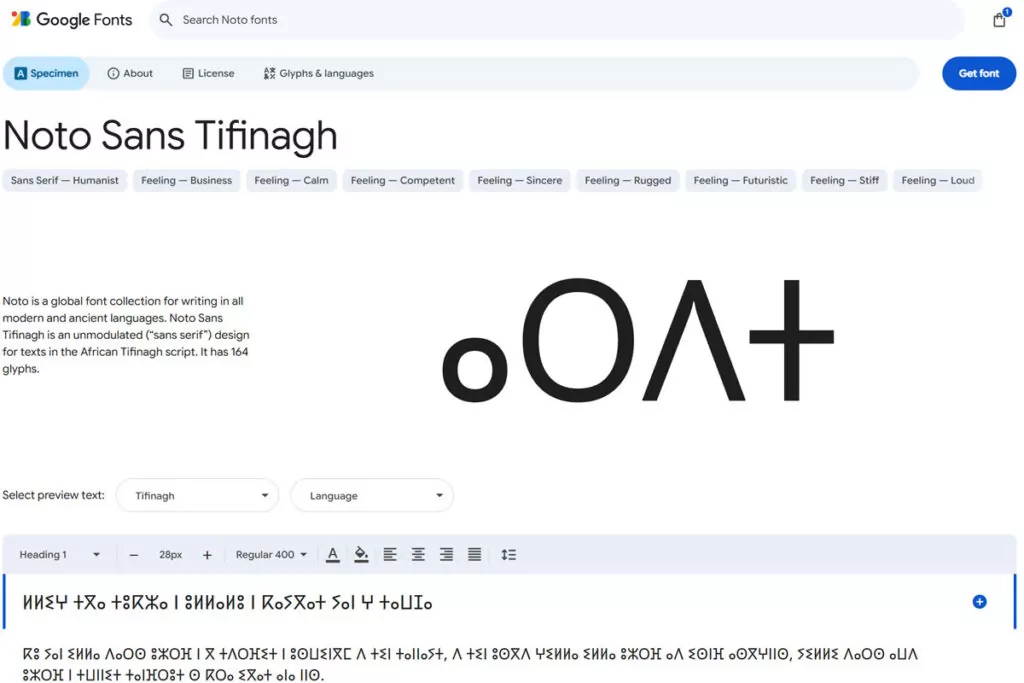Select the Feeling — Rugged tag
The width and height of the screenshot is (1024, 683).
pyautogui.click(x=628, y=180)
